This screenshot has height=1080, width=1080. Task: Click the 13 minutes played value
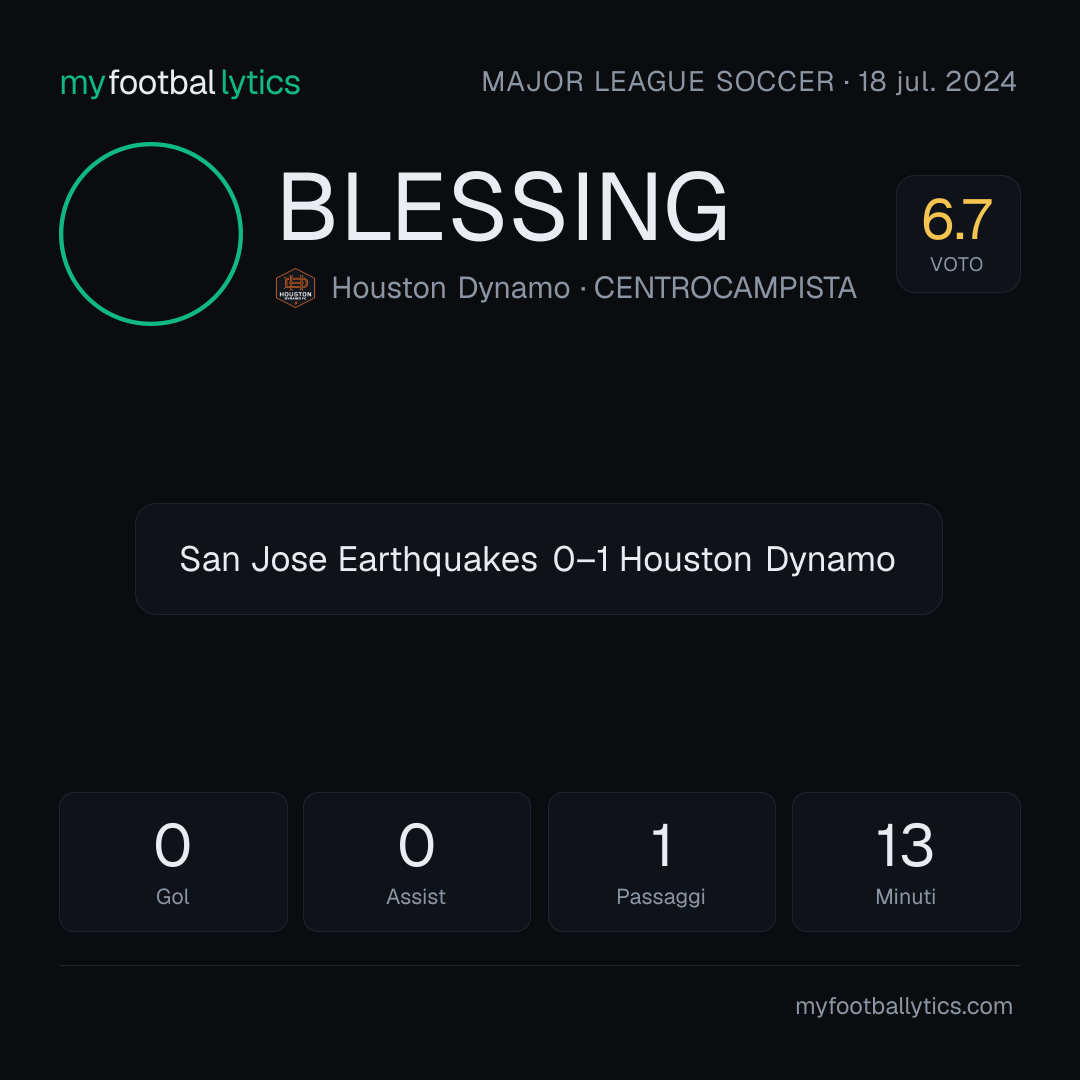[905, 845]
